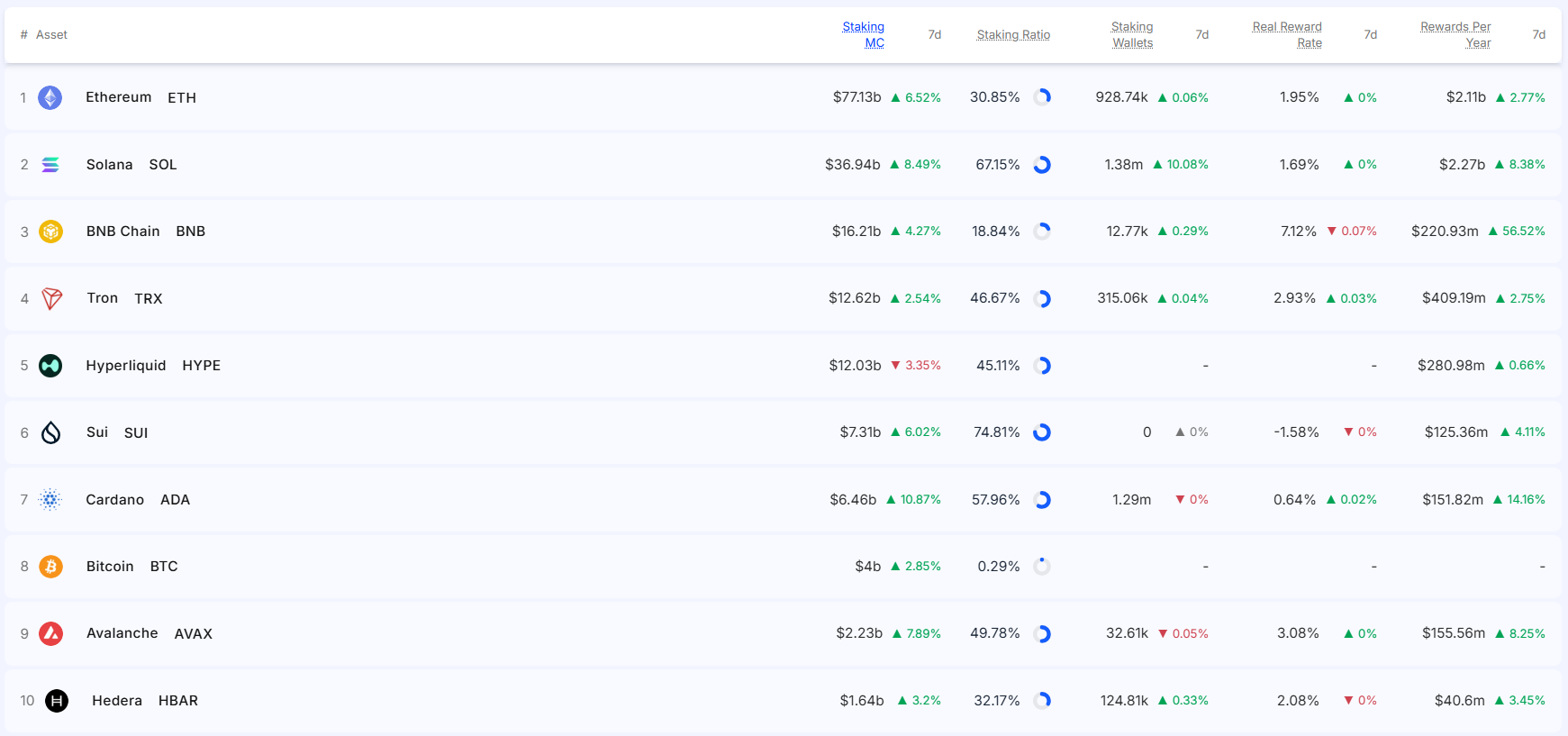Click the Bitcoin logo icon
Viewport: 1568px width, 736px height.
tap(51, 567)
